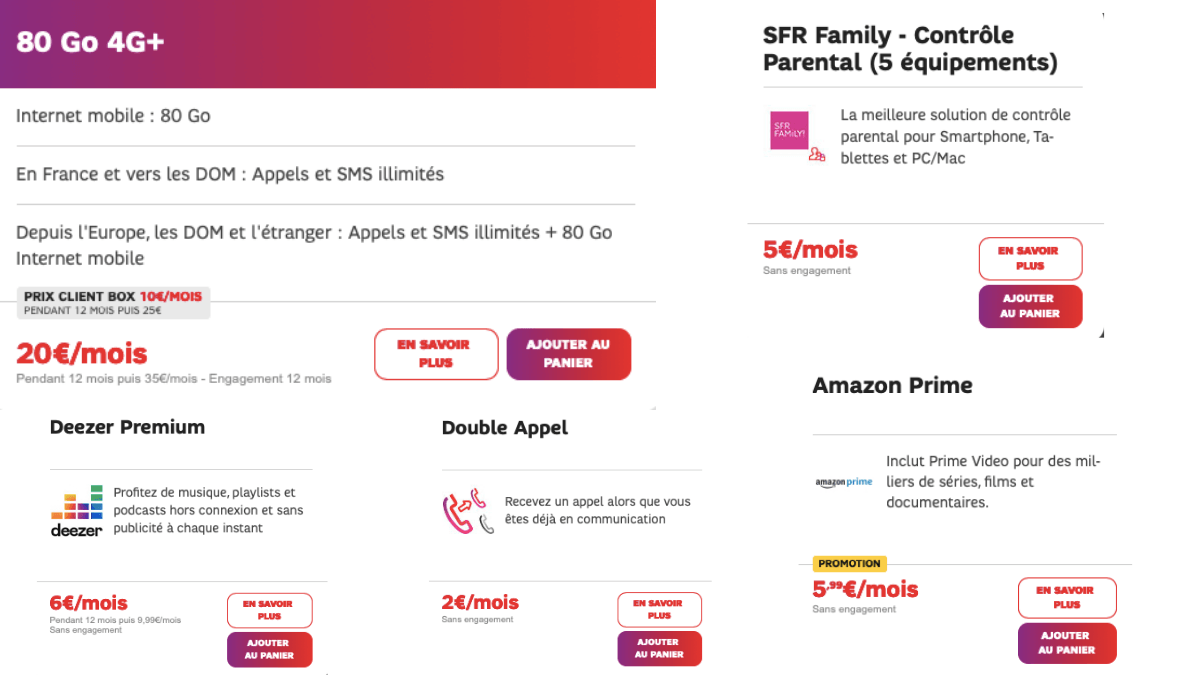Click the yellow Promotion badge
Screen dimensions: 1200x675
[850, 564]
